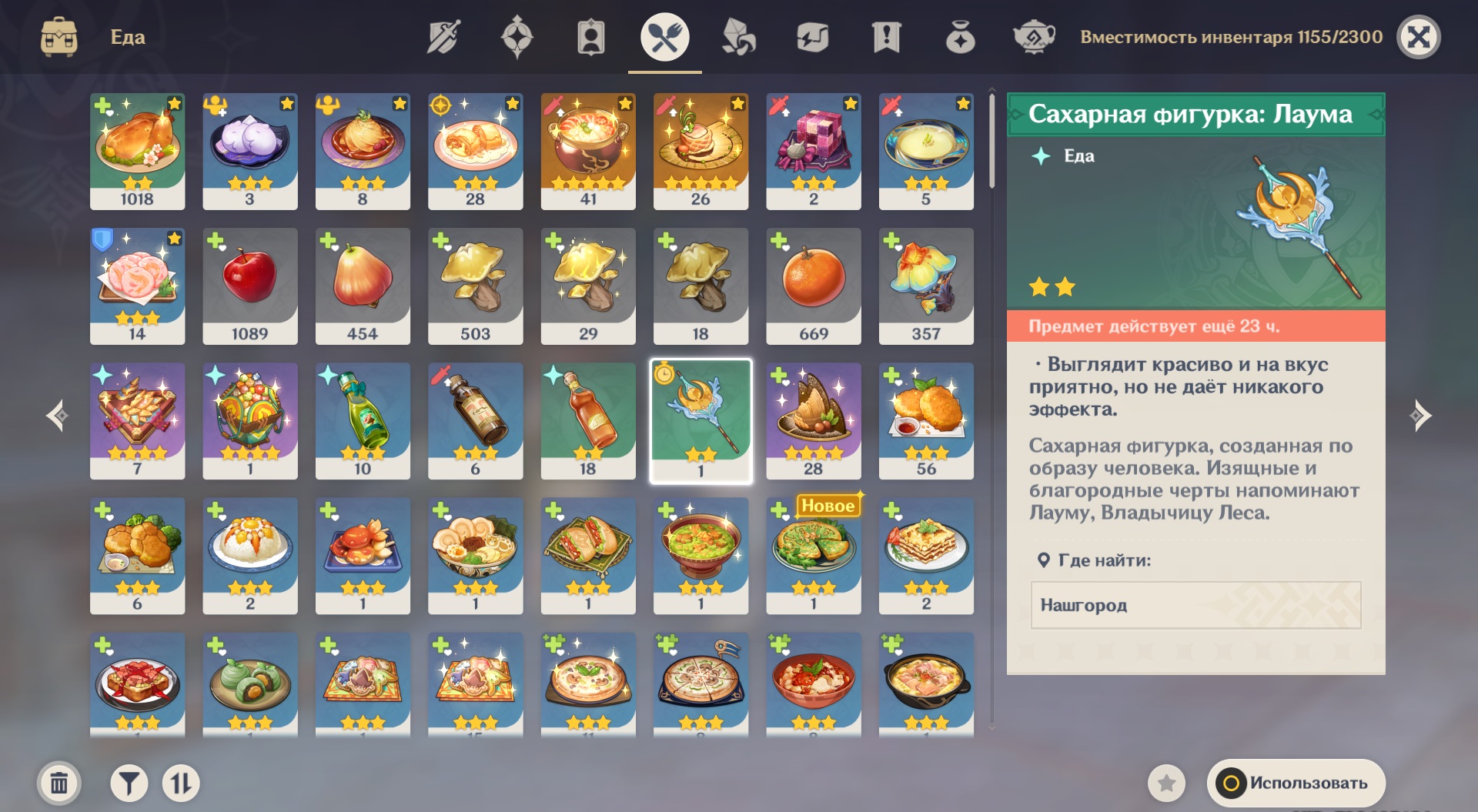Open the Character Development Items tab
The width and height of the screenshot is (1478, 812).
[590, 37]
